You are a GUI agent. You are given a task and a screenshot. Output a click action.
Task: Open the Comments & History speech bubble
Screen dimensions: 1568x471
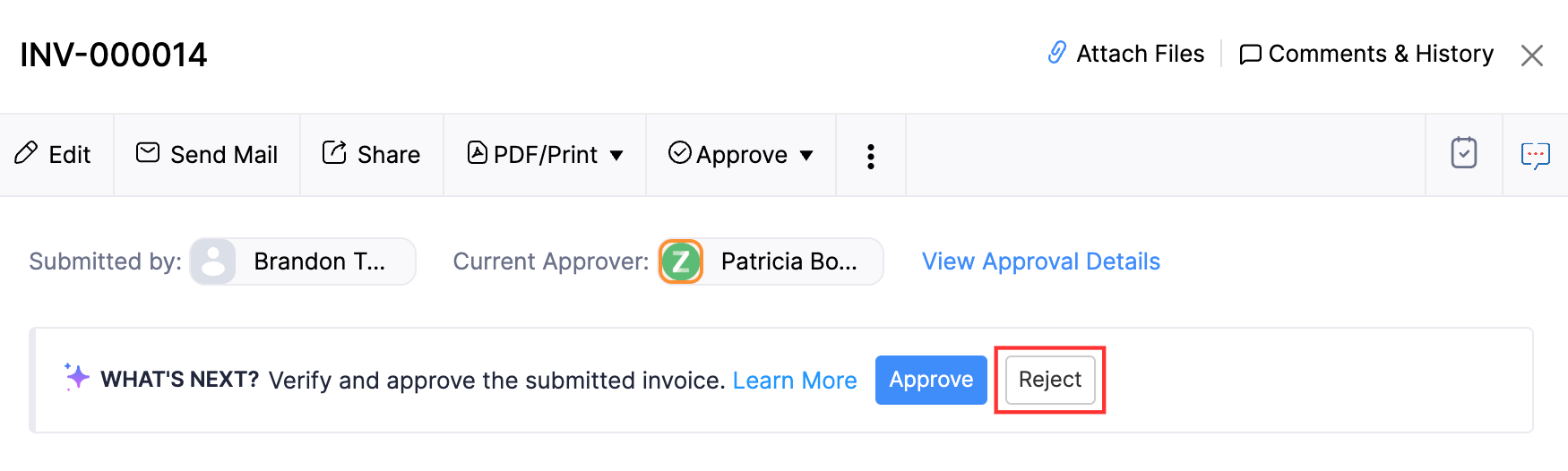pos(1250,55)
